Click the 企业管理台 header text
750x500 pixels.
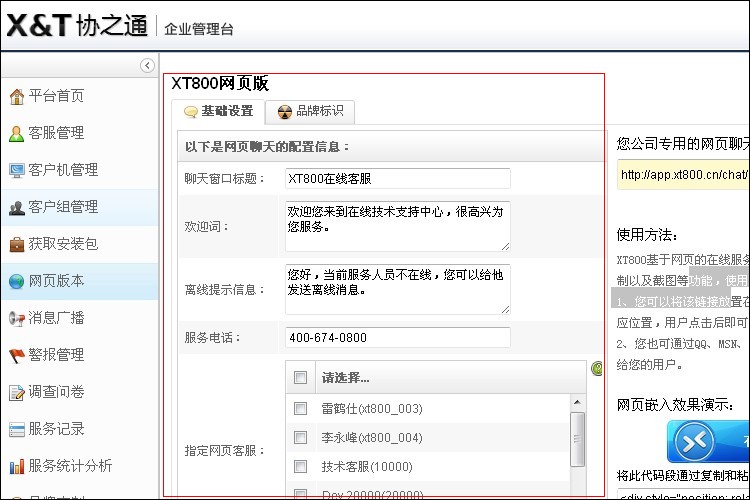(x=199, y=29)
